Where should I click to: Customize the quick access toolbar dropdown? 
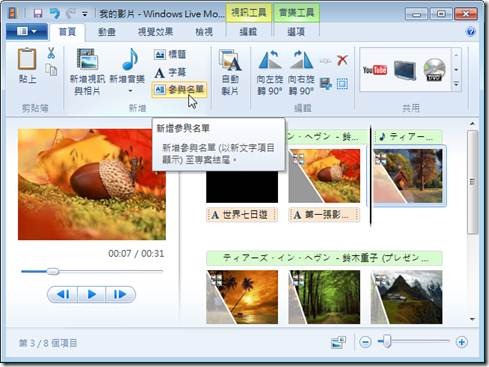[85, 14]
